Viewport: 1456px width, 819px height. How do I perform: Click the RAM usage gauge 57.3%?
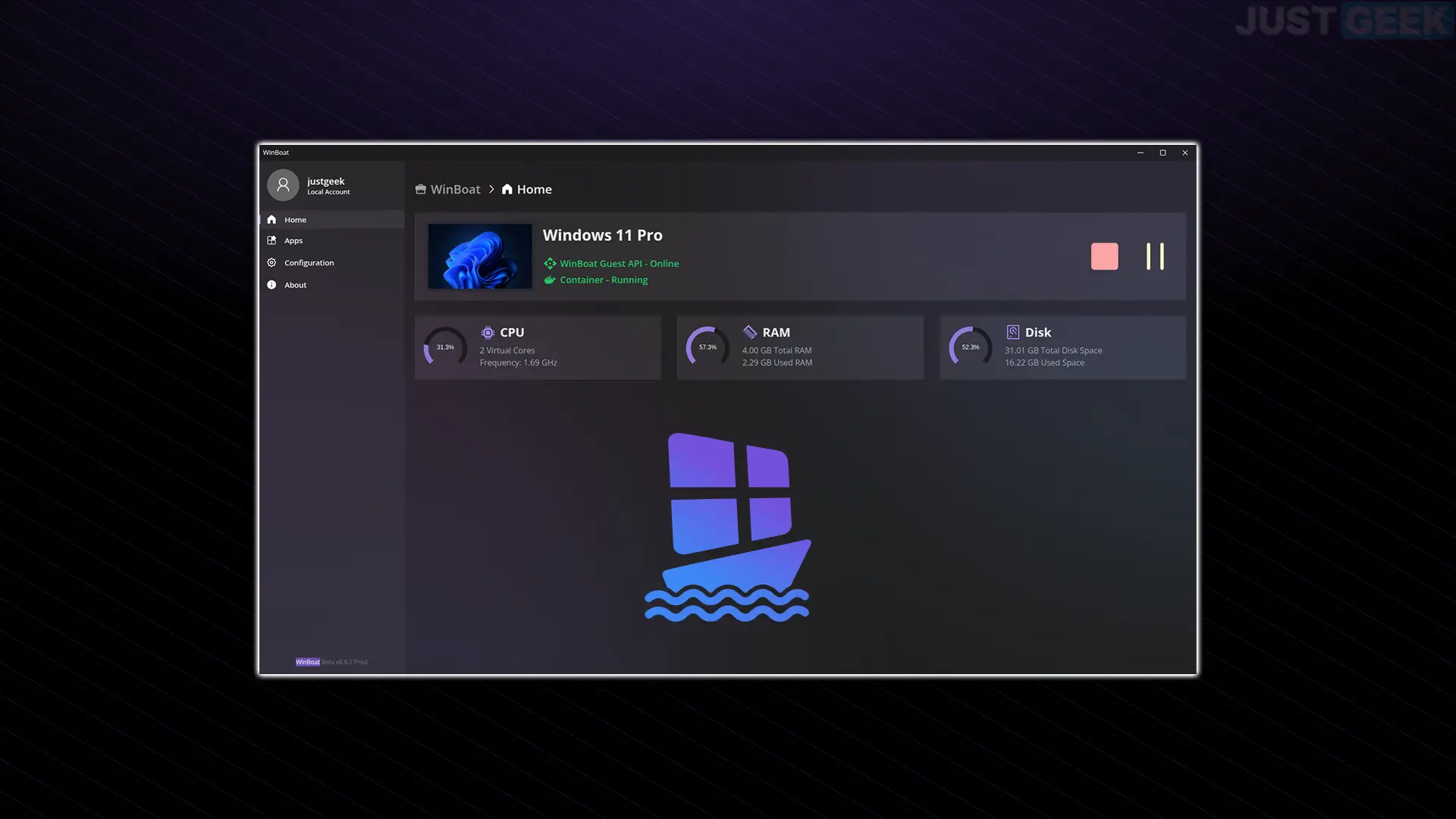[x=708, y=347]
